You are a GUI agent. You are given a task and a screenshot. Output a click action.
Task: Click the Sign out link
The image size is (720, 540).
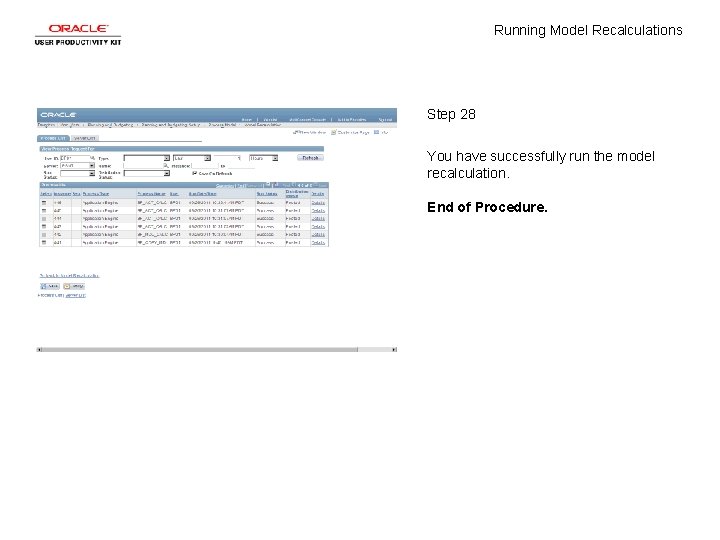pos(385,119)
